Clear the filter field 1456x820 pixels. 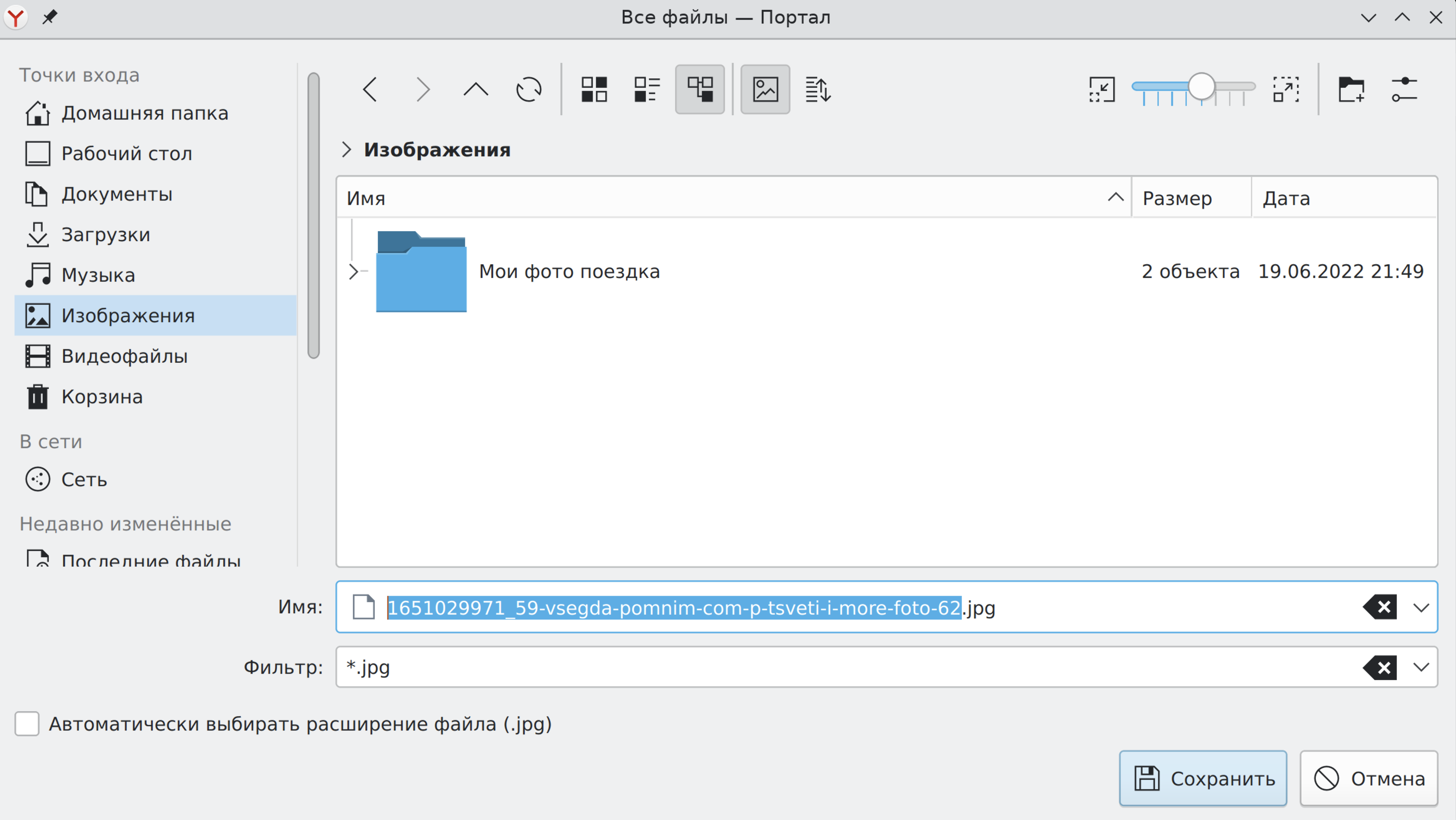[1380, 667]
